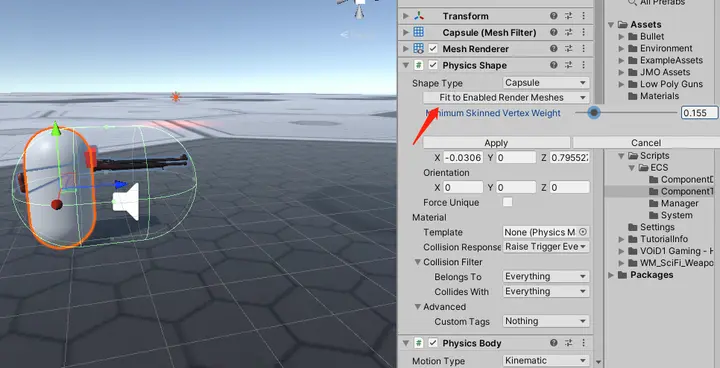Screen dimensions: 720x368
Task: Click the Physics Body script icon
Action: pyautogui.click(x=419, y=343)
